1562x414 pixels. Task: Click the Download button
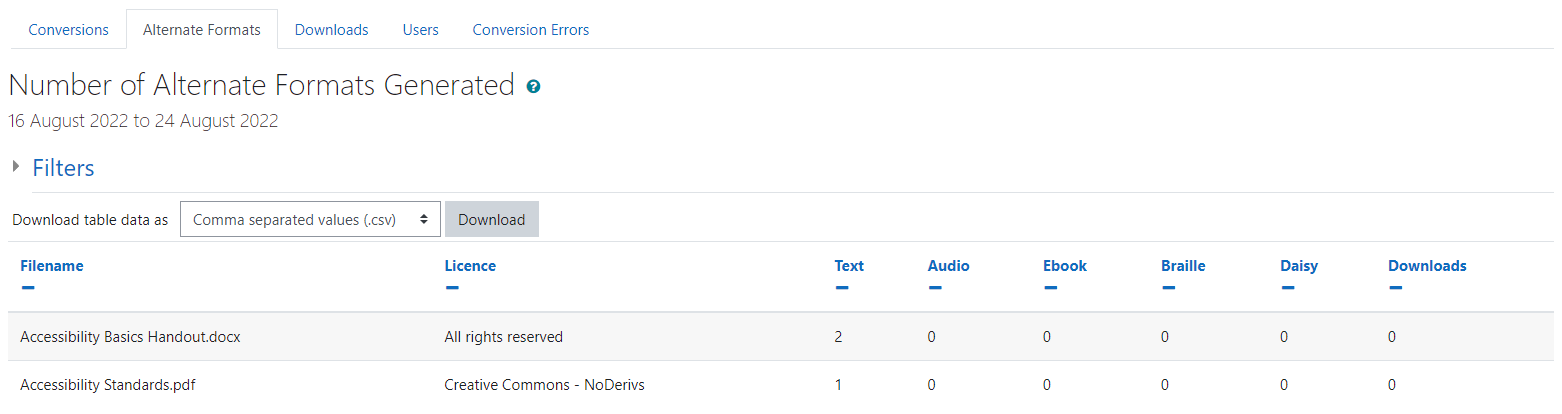(x=492, y=219)
